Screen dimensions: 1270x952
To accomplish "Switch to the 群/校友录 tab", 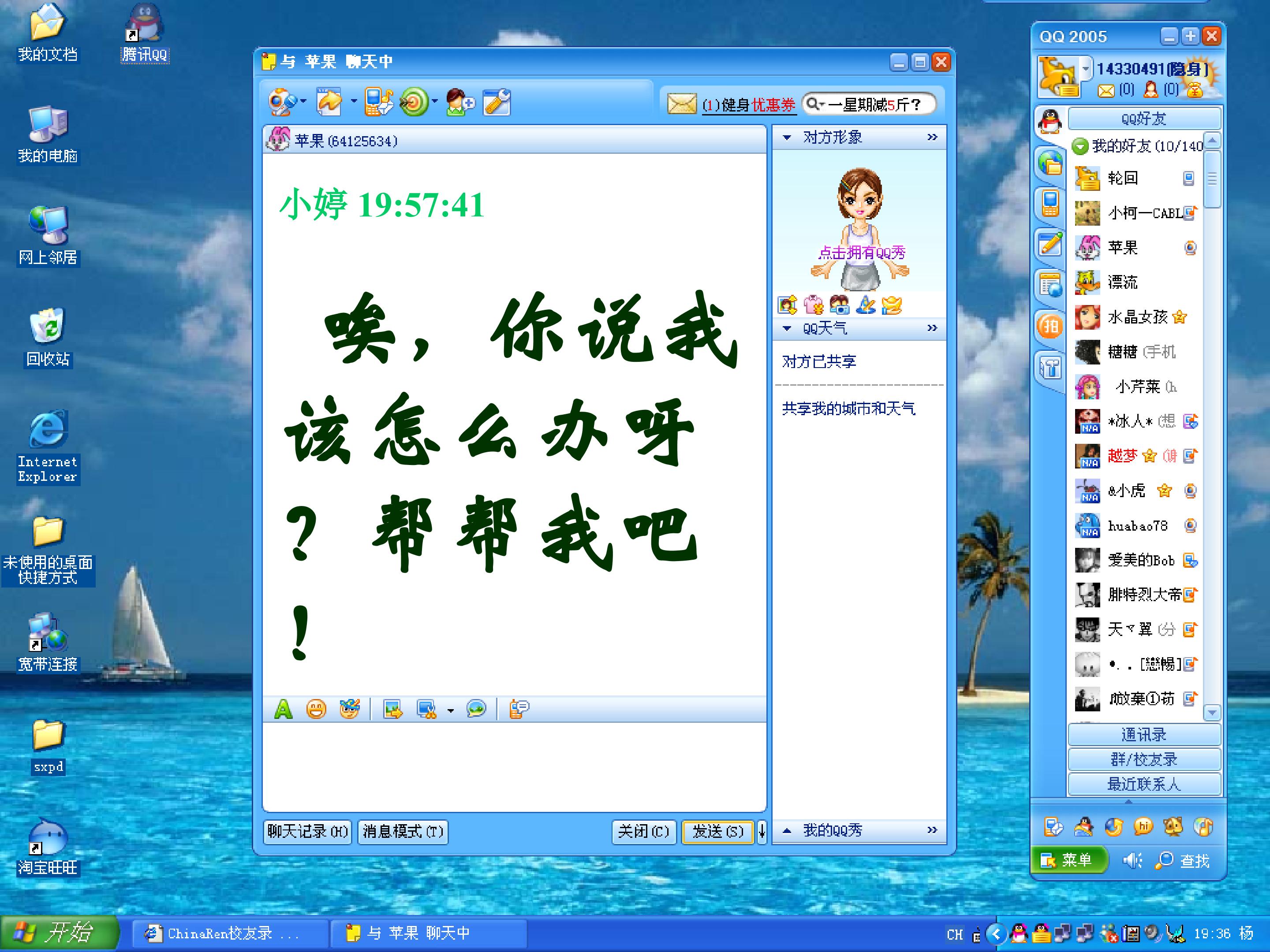I will 1144,759.
